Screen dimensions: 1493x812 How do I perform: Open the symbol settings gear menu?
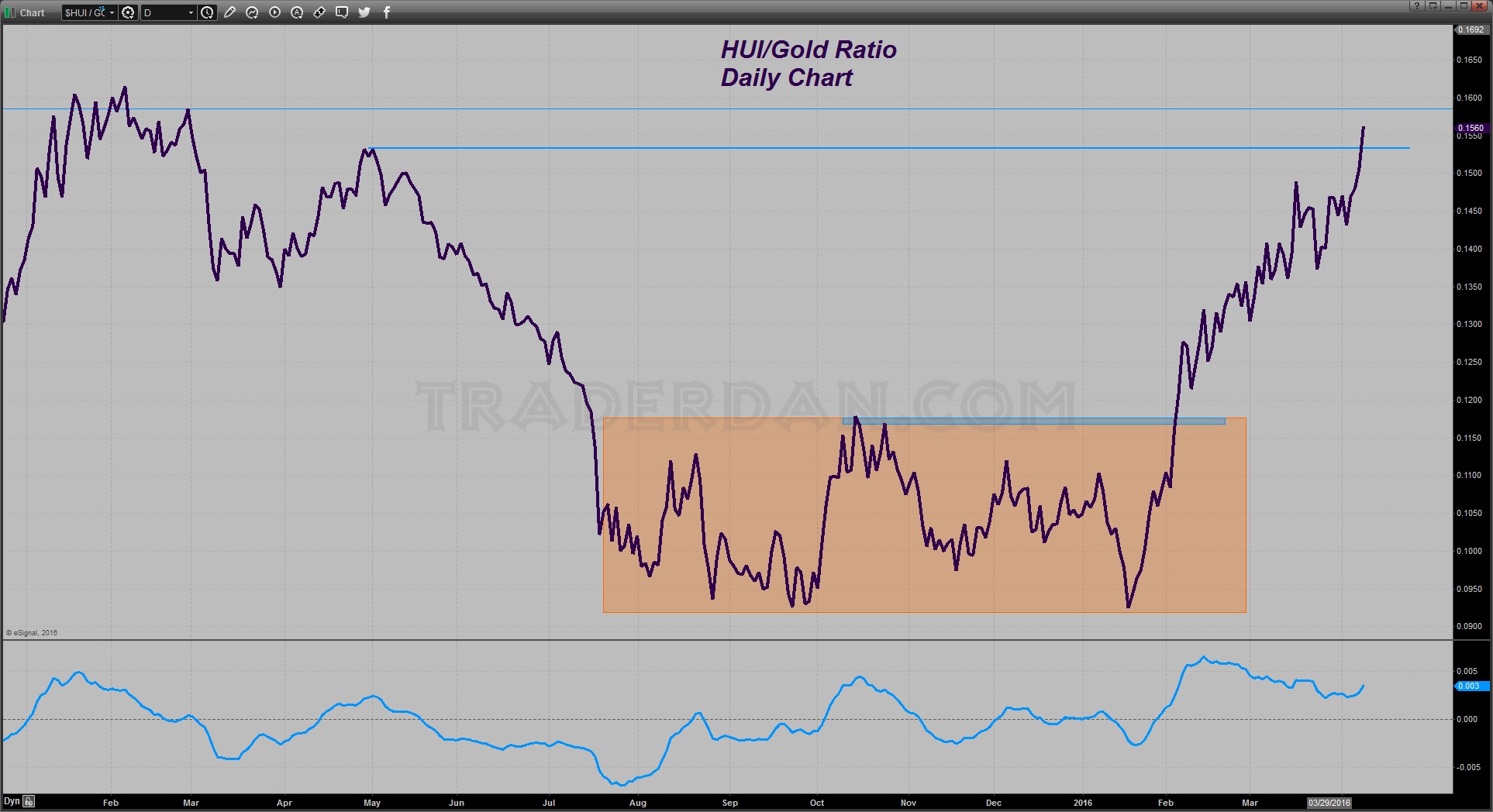pos(129,12)
